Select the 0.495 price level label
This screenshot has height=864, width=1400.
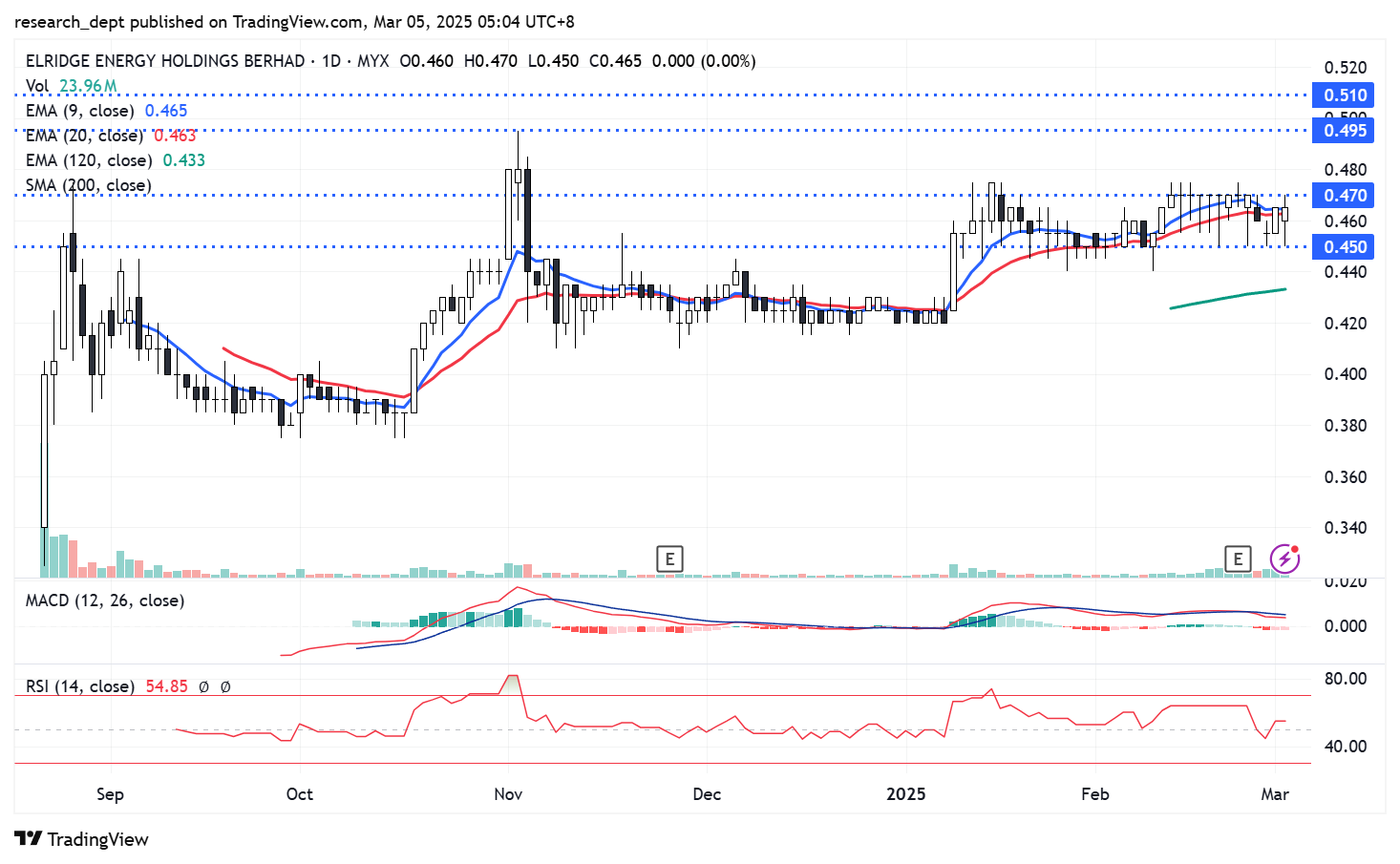coord(1344,130)
